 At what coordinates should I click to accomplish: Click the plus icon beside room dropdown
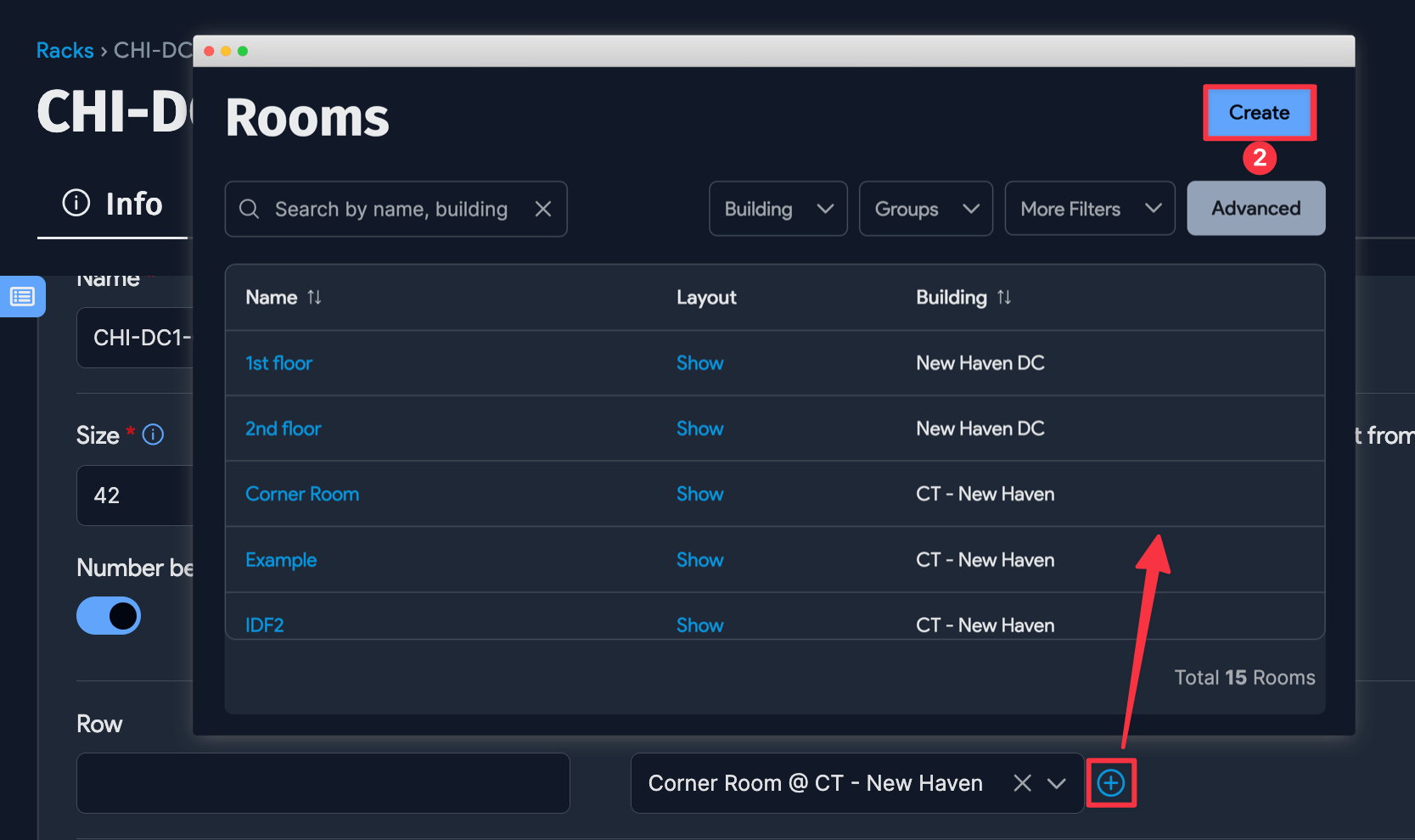[1110, 783]
